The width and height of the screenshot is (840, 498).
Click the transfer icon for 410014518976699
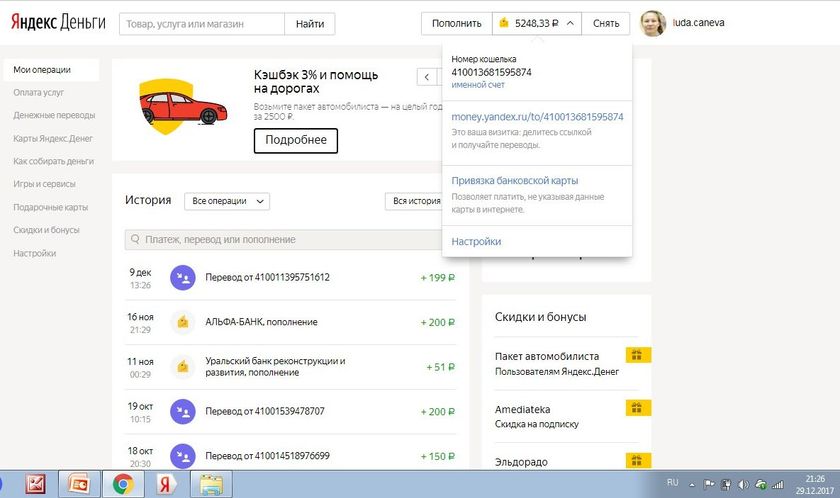tap(183, 456)
